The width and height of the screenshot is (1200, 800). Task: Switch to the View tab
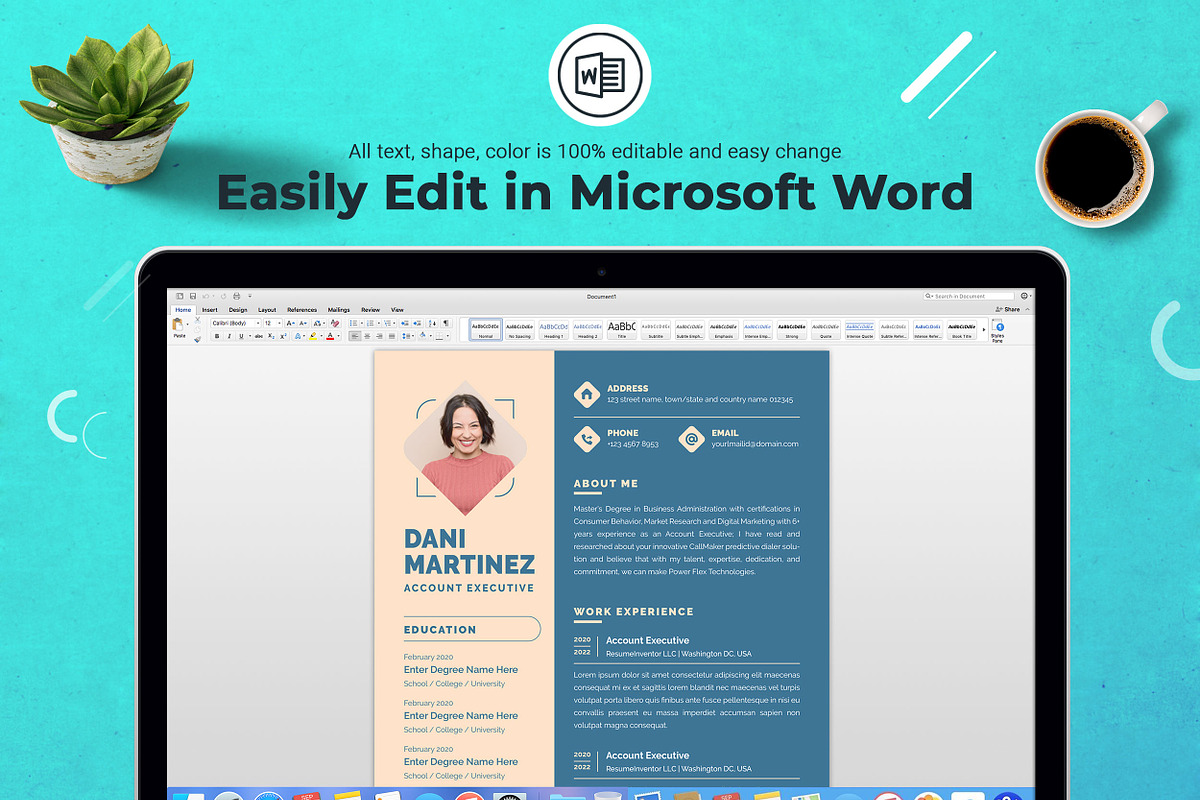point(397,310)
